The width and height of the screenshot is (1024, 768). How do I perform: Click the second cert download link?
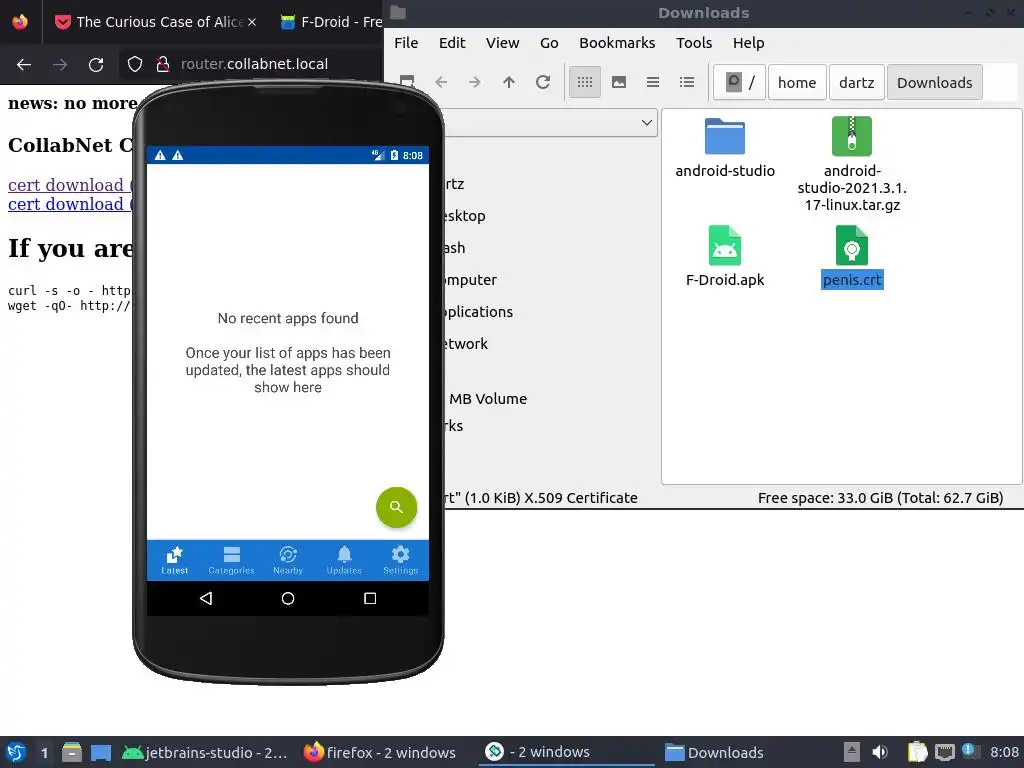pos(71,204)
